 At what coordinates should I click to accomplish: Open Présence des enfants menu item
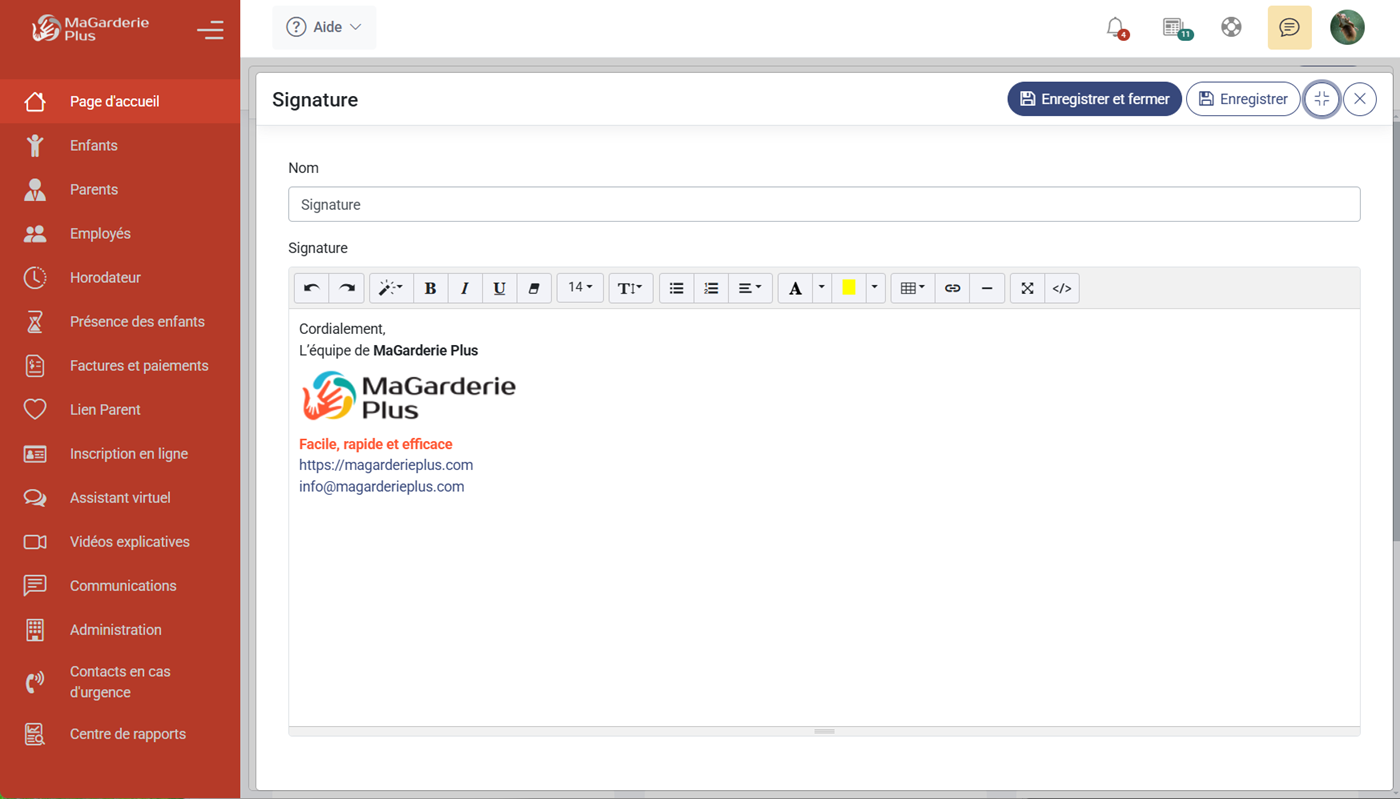(120, 321)
